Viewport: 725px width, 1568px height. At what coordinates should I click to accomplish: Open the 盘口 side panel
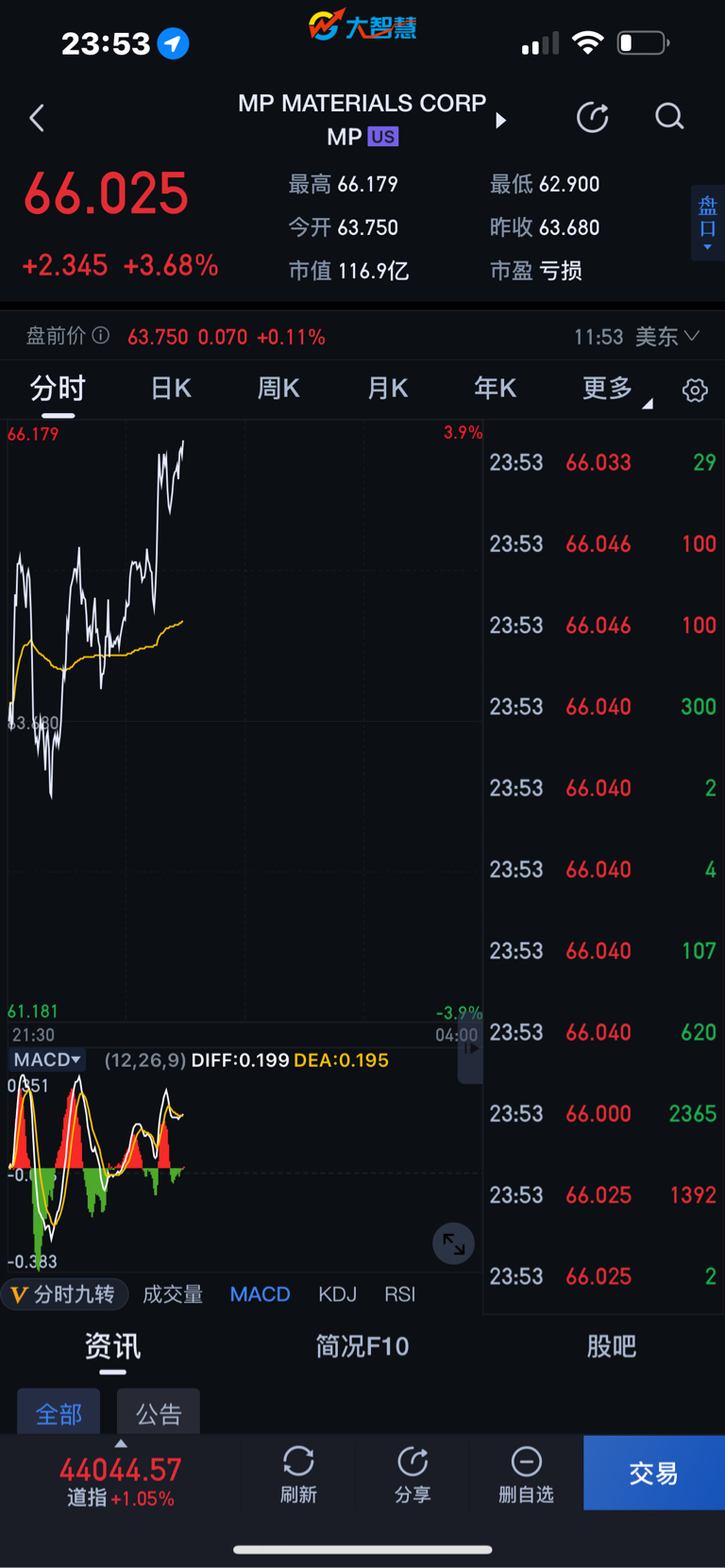tap(708, 223)
